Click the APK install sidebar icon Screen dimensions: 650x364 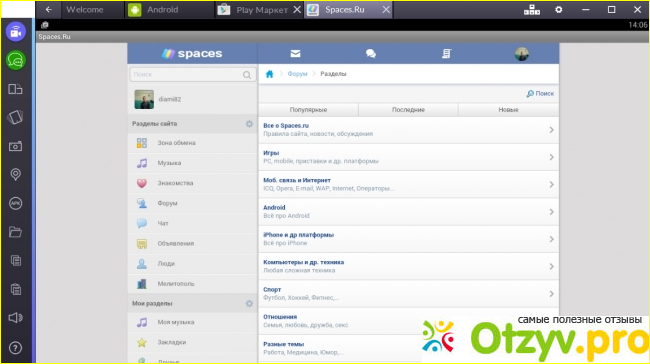15,203
